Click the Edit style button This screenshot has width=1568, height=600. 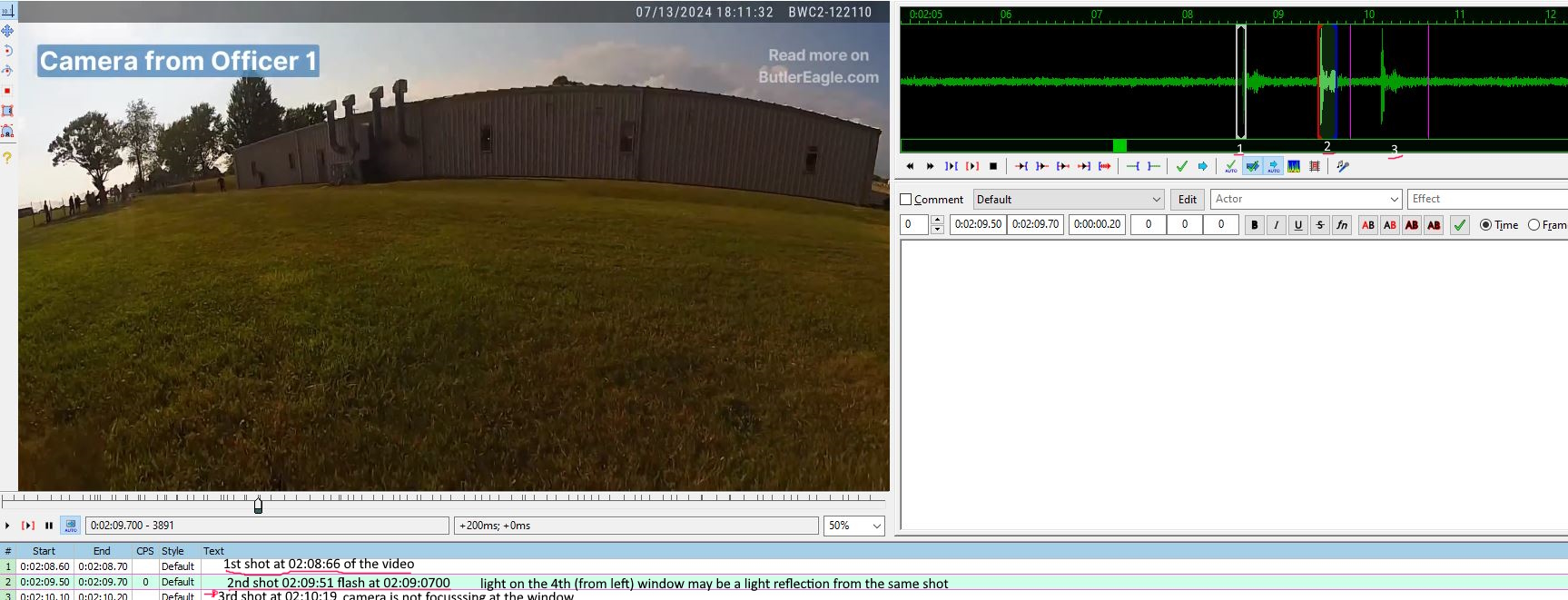tap(1187, 200)
